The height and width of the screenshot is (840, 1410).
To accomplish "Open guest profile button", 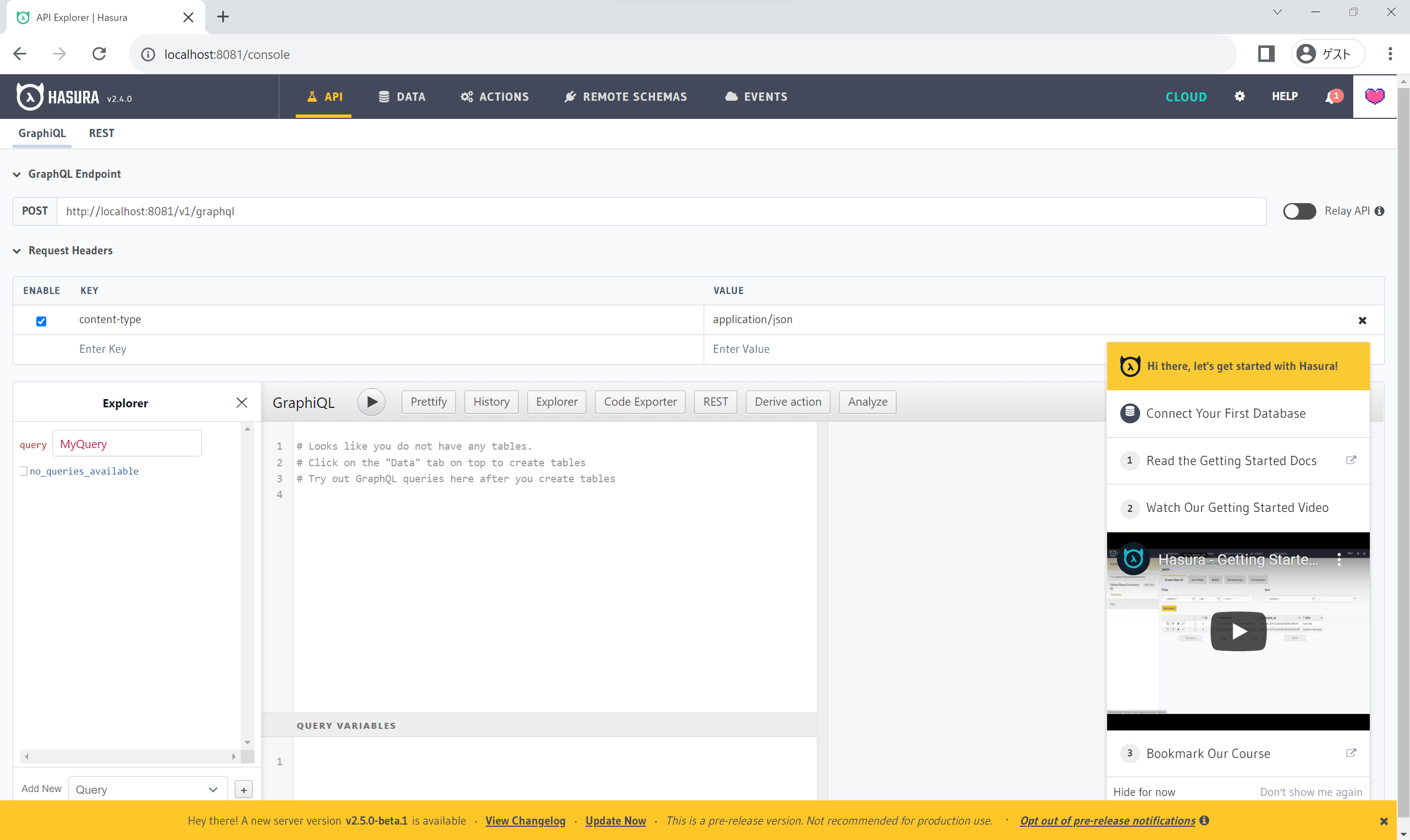I will coord(1328,54).
